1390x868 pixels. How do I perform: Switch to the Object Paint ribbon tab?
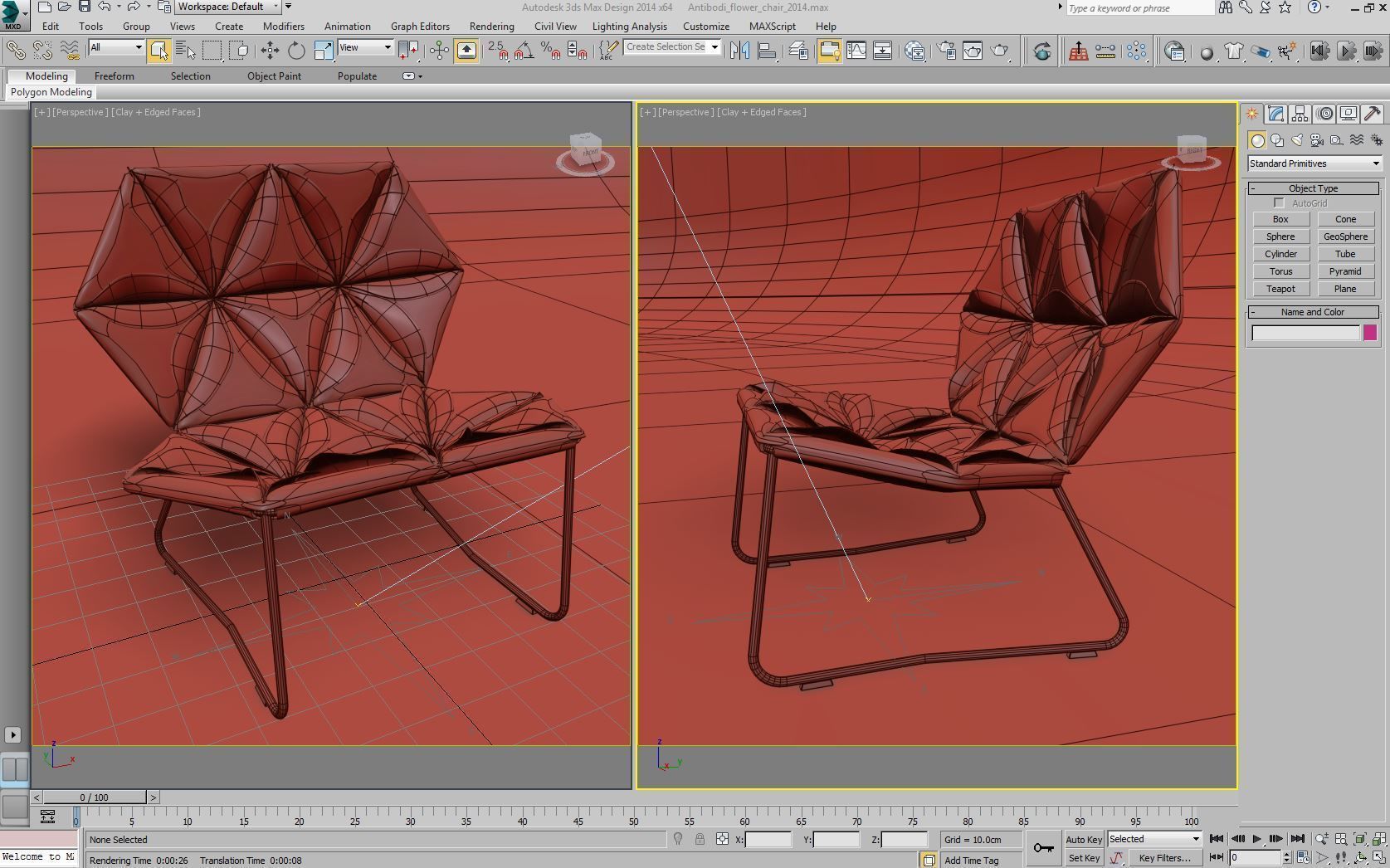click(x=274, y=76)
